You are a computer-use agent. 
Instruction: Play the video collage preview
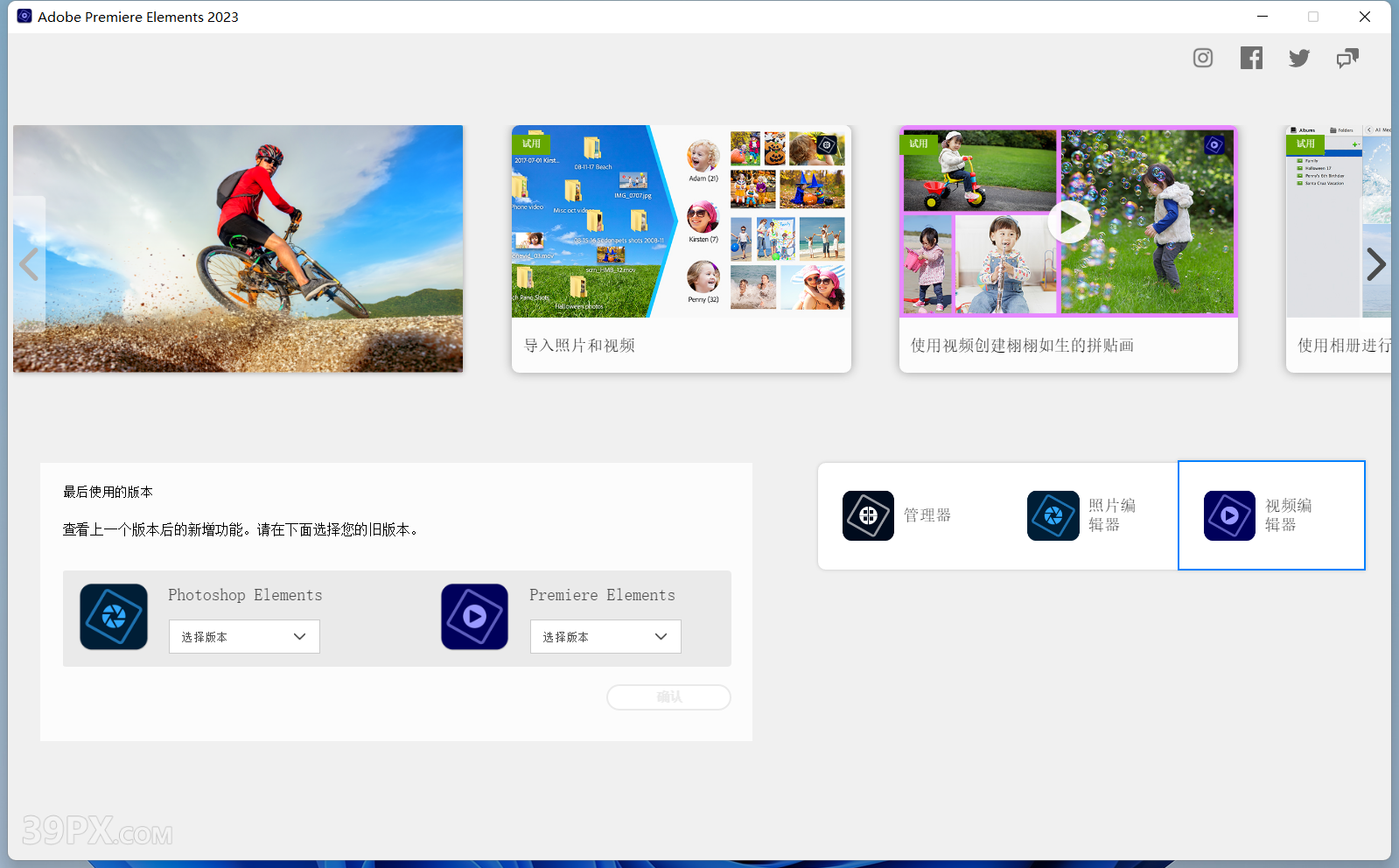[x=1068, y=222]
